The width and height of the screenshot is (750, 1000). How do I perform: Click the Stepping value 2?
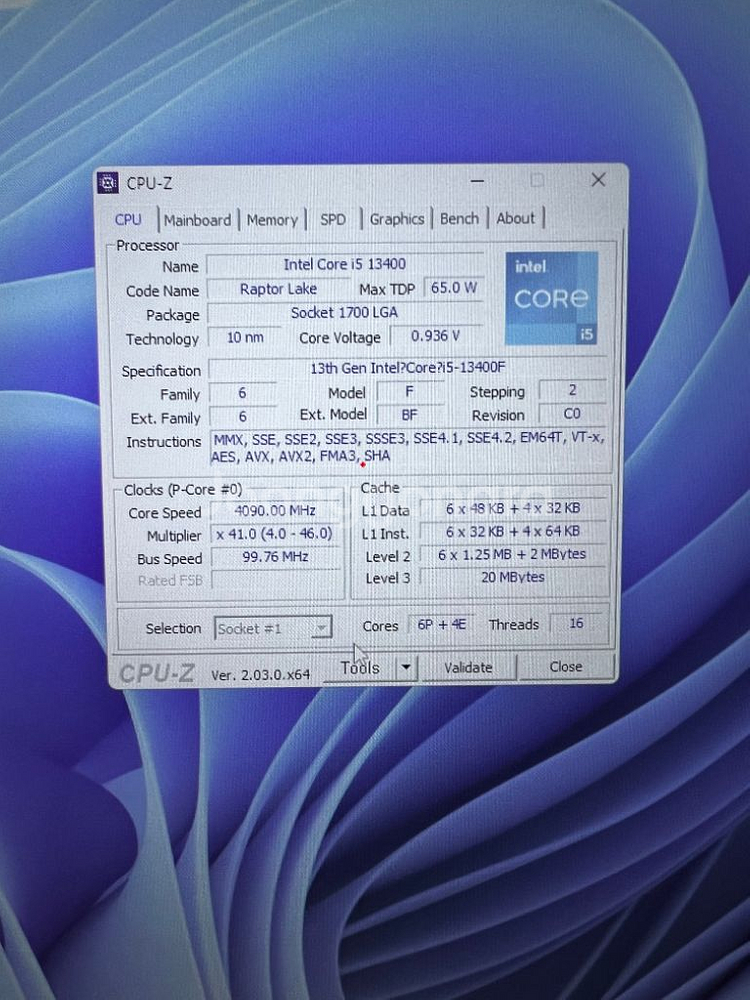click(572, 390)
